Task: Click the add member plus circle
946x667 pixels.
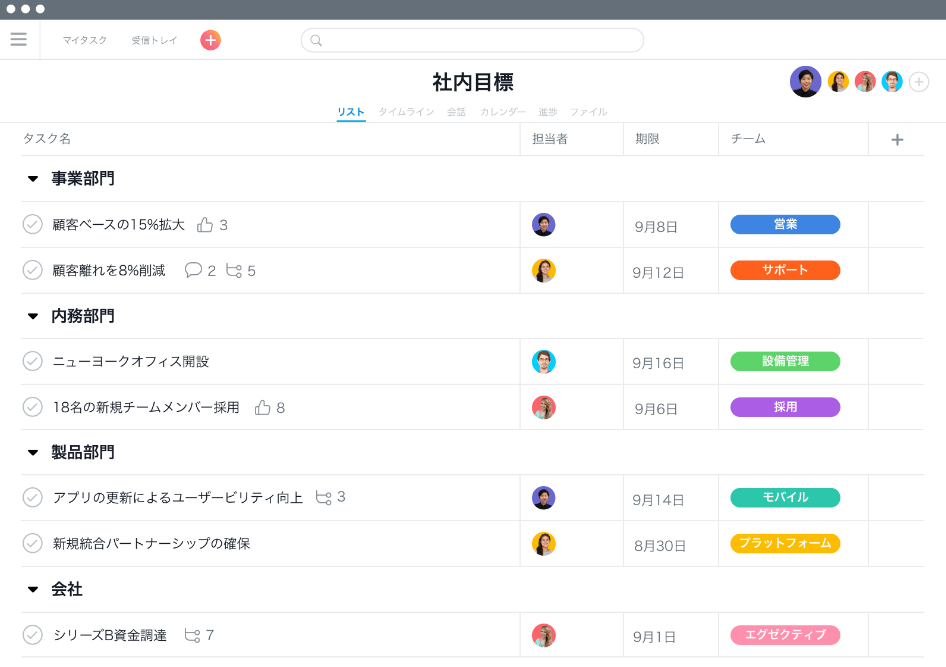Action: pyautogui.click(x=919, y=82)
